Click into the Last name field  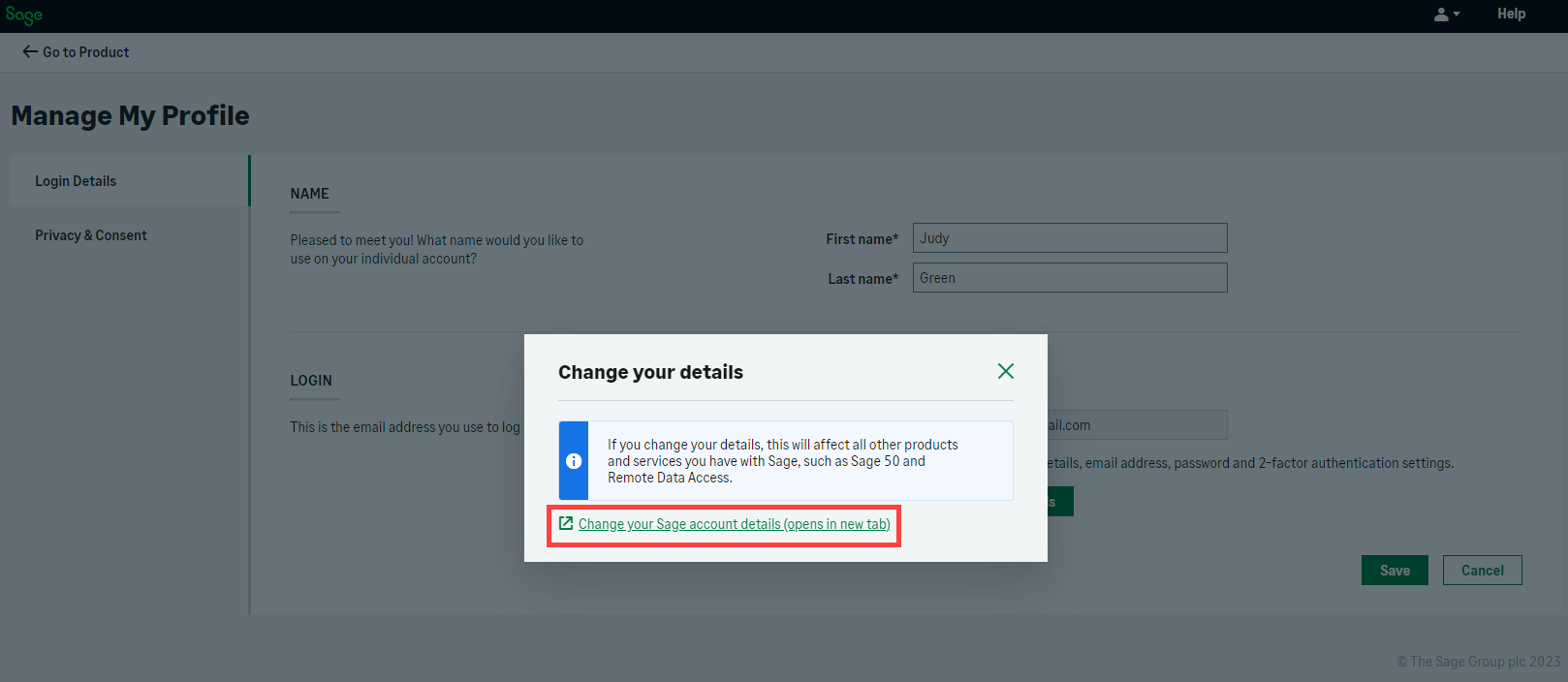[x=1069, y=278]
